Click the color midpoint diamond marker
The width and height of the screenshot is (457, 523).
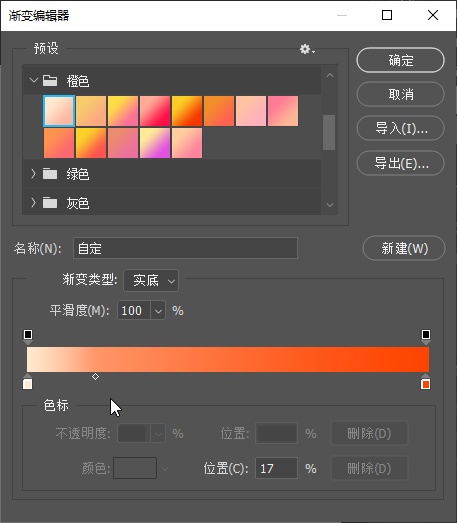tap(95, 377)
